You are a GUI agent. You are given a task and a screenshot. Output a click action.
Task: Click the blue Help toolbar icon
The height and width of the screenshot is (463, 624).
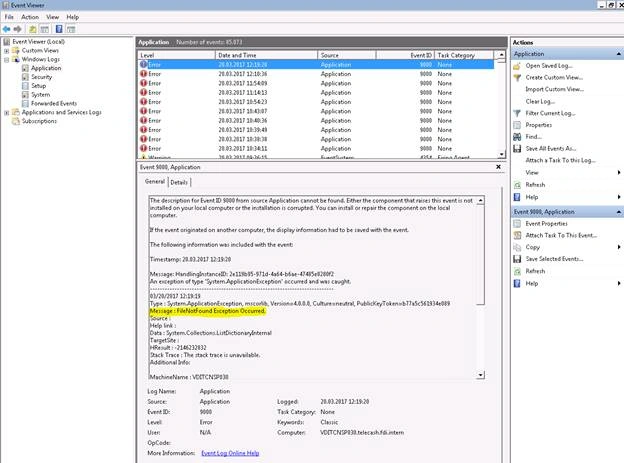59,29
